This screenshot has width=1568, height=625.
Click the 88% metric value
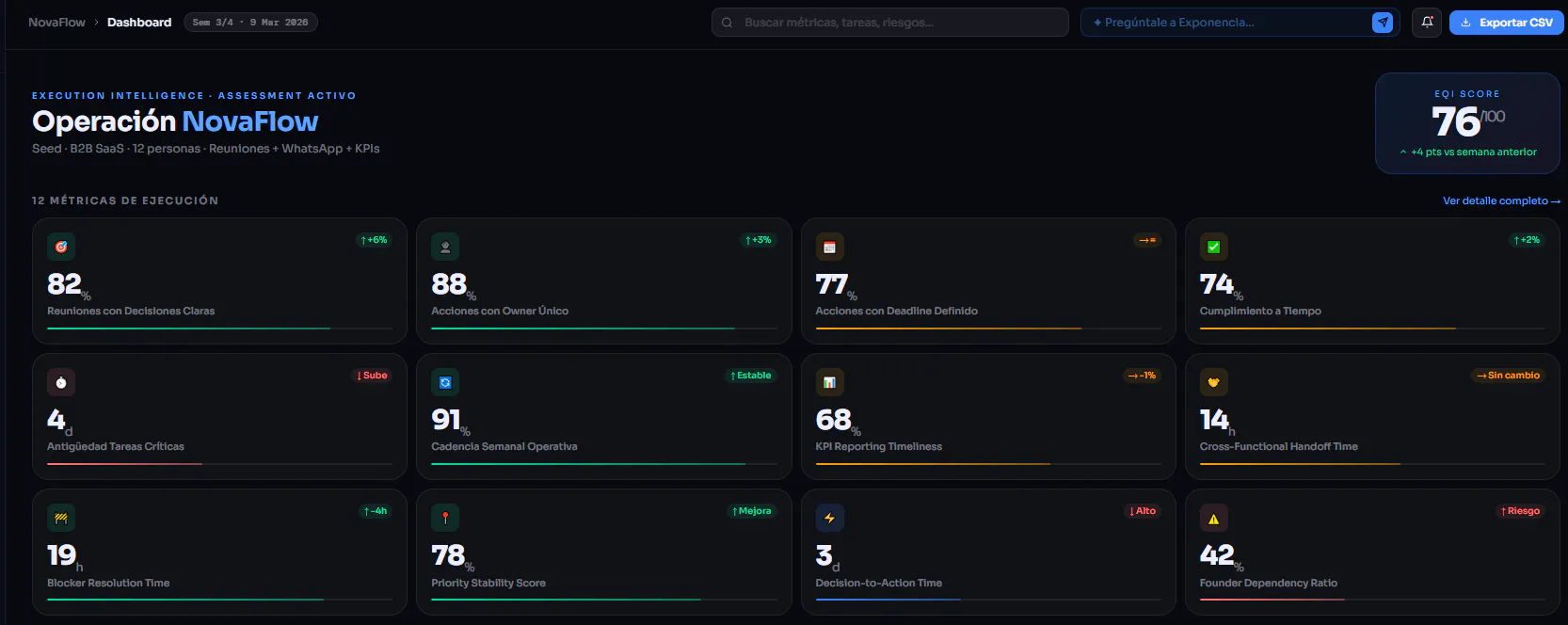point(454,284)
